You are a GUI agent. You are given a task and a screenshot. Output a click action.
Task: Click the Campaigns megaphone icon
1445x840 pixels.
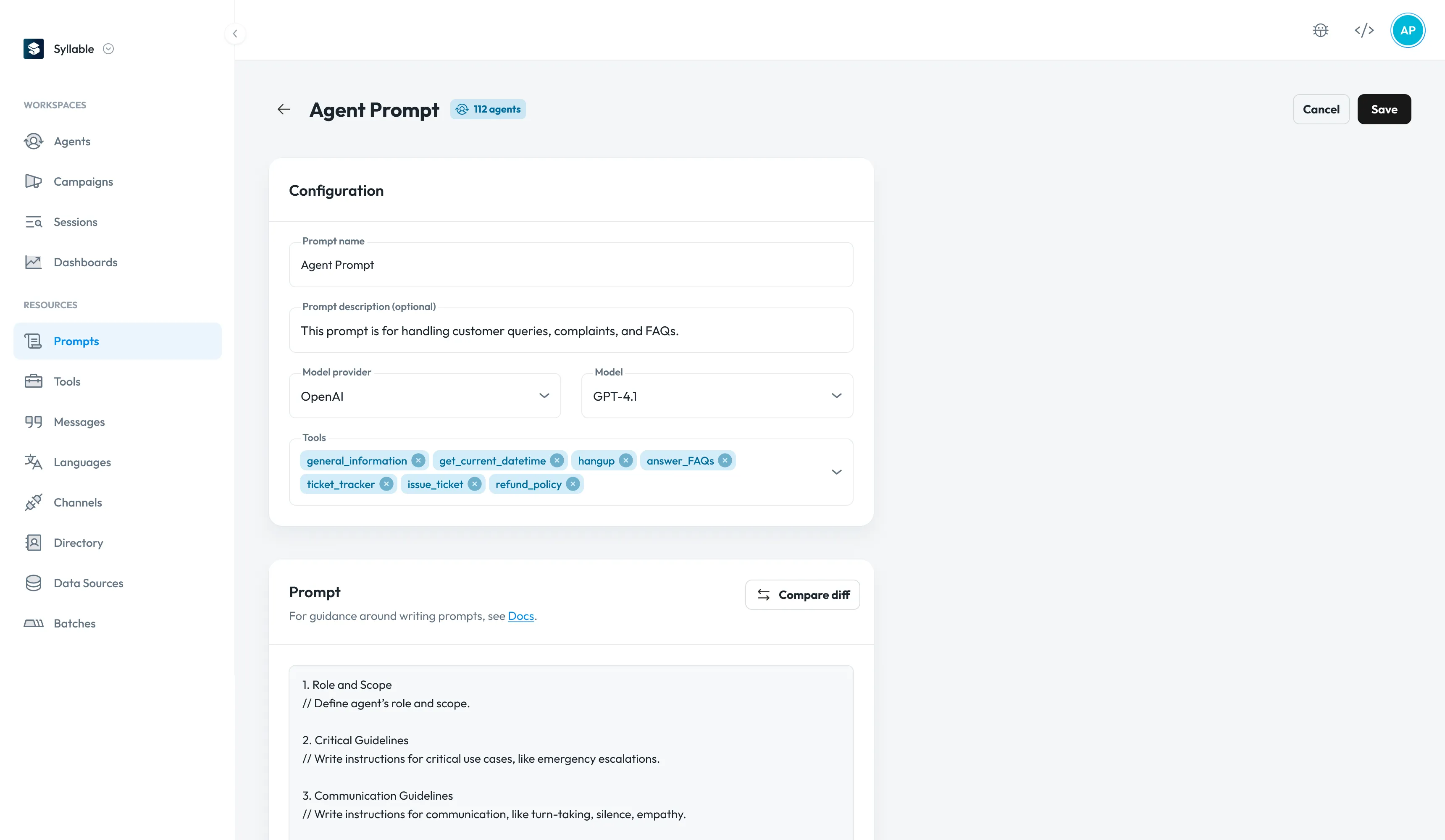pos(34,181)
